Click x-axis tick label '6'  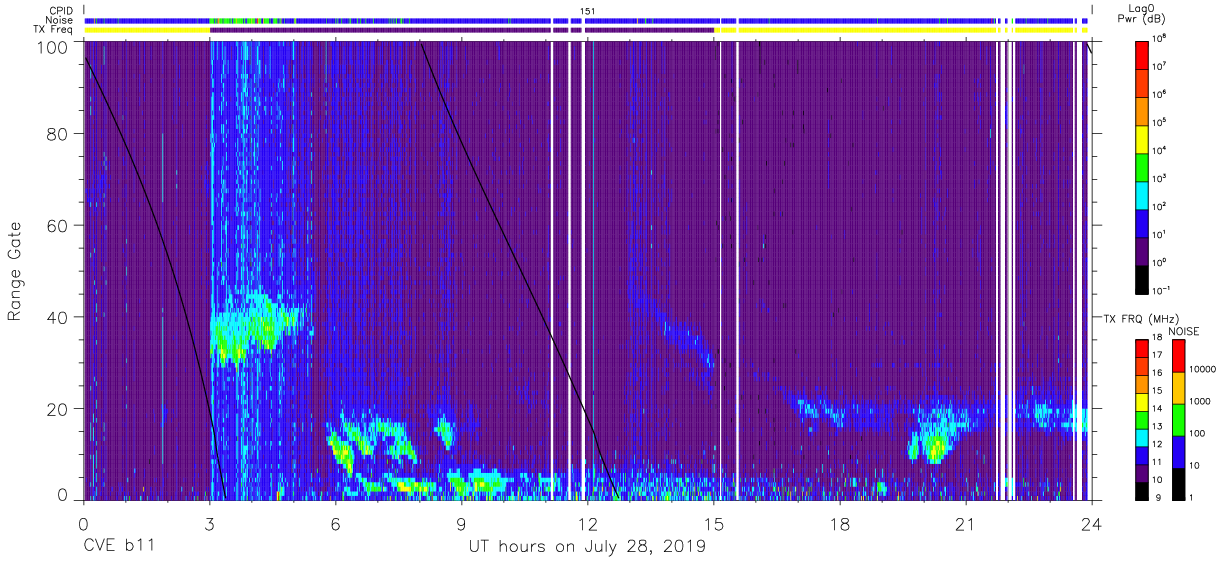pyautogui.click(x=336, y=523)
